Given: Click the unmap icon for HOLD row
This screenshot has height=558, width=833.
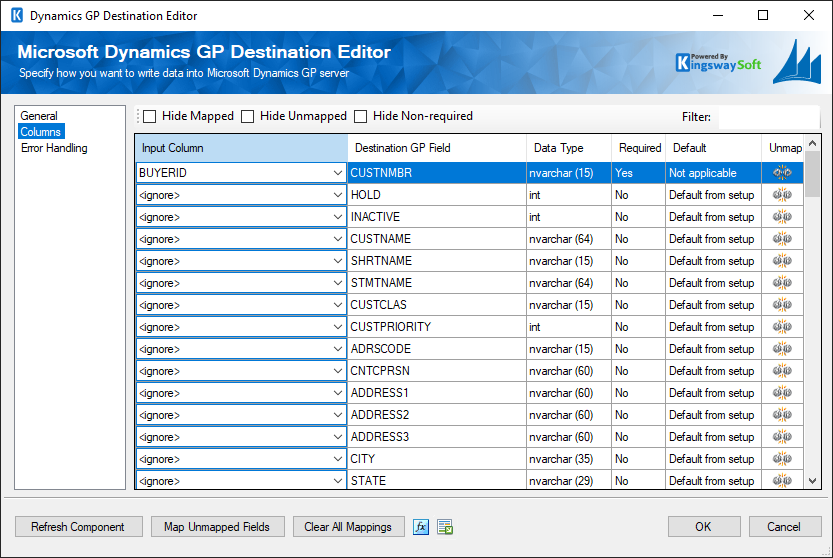Looking at the screenshot, I should [x=782, y=195].
